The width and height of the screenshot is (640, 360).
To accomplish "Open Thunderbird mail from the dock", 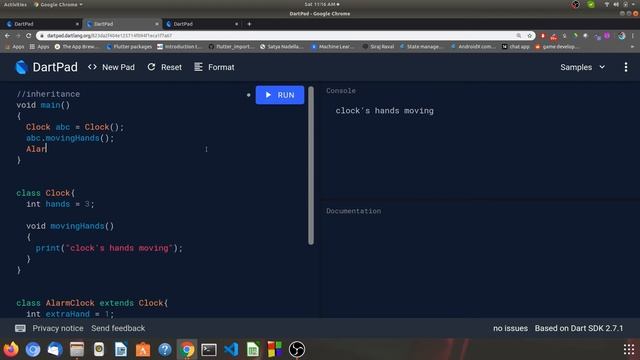I will coord(55,349).
